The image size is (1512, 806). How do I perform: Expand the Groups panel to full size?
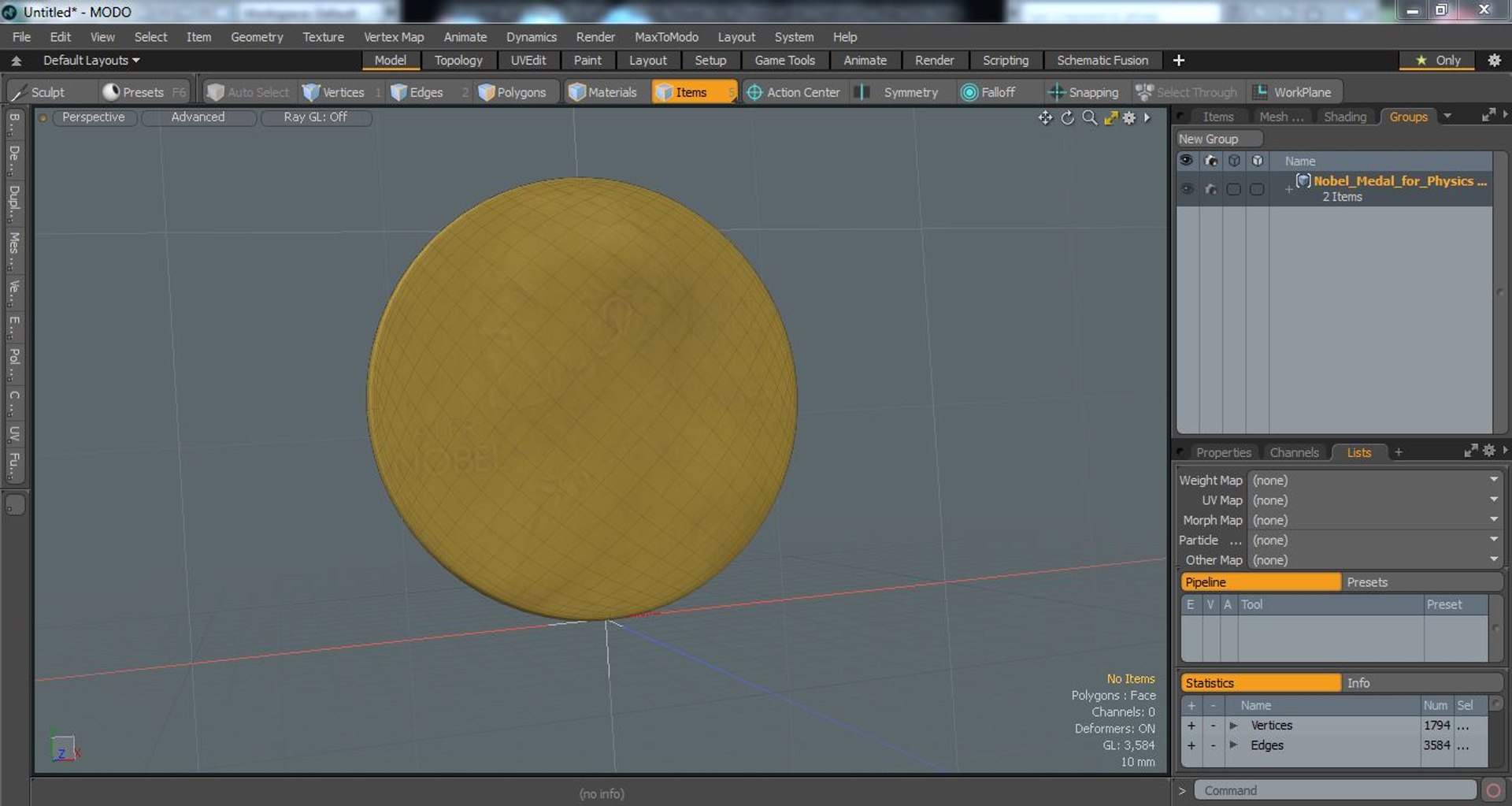[1488, 115]
